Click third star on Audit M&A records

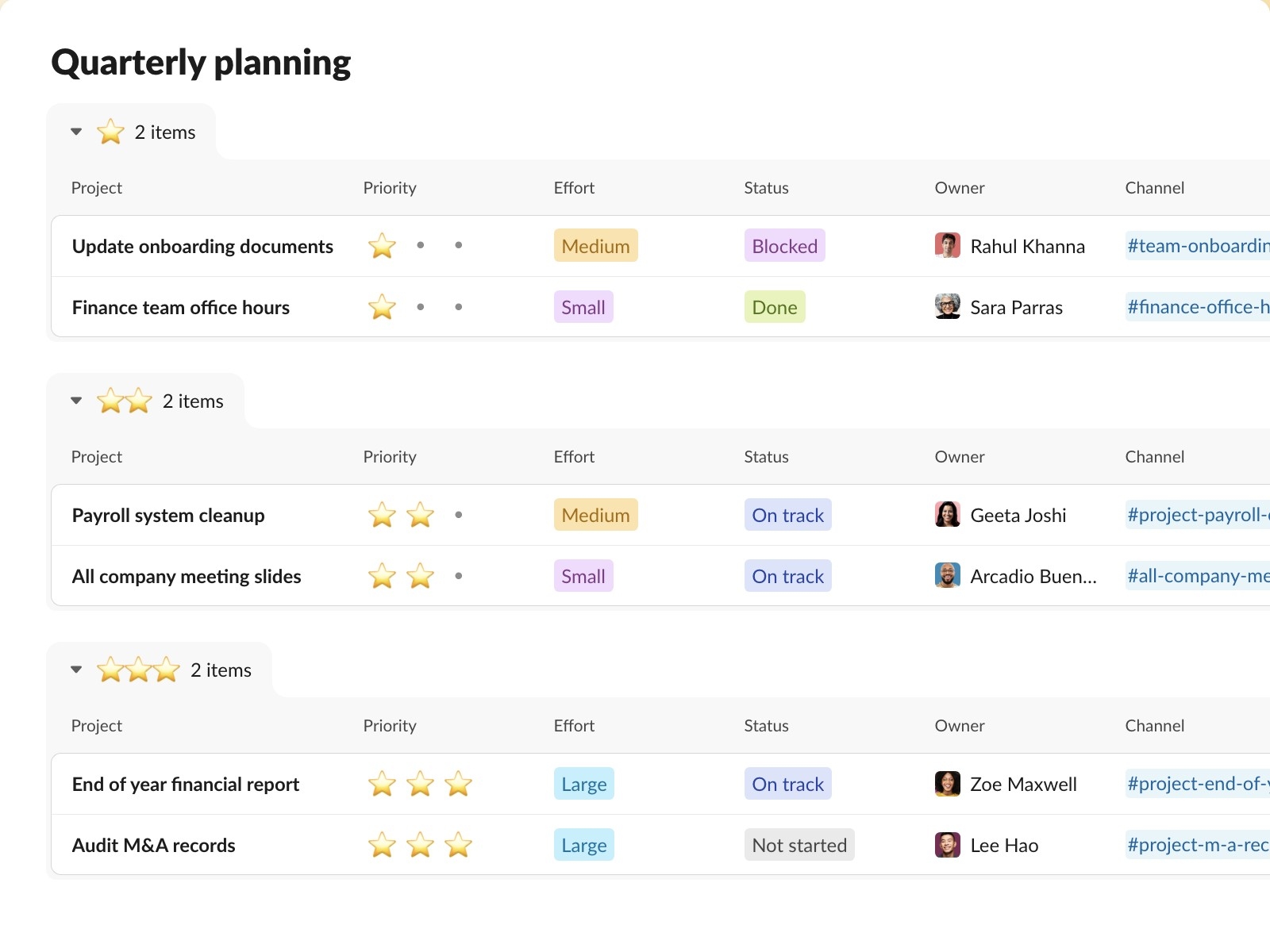tap(458, 845)
